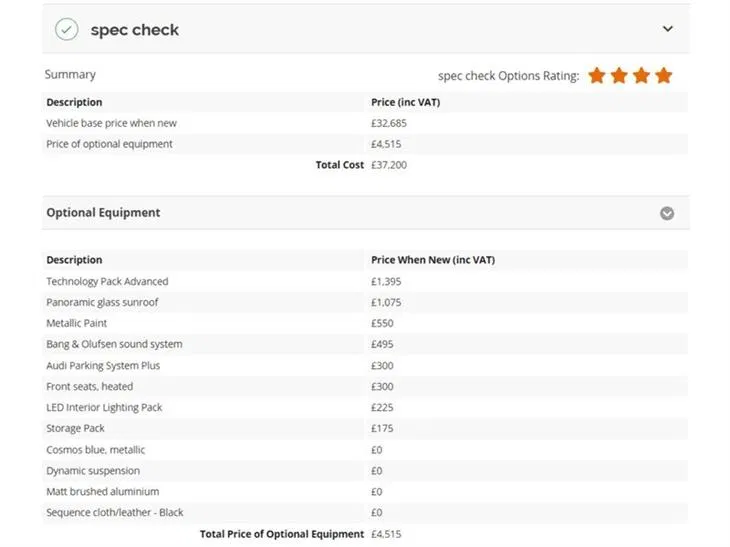This screenshot has height=547, width=730.
Task: Click the LED Interior Lighting Pack row
Action: coord(365,407)
